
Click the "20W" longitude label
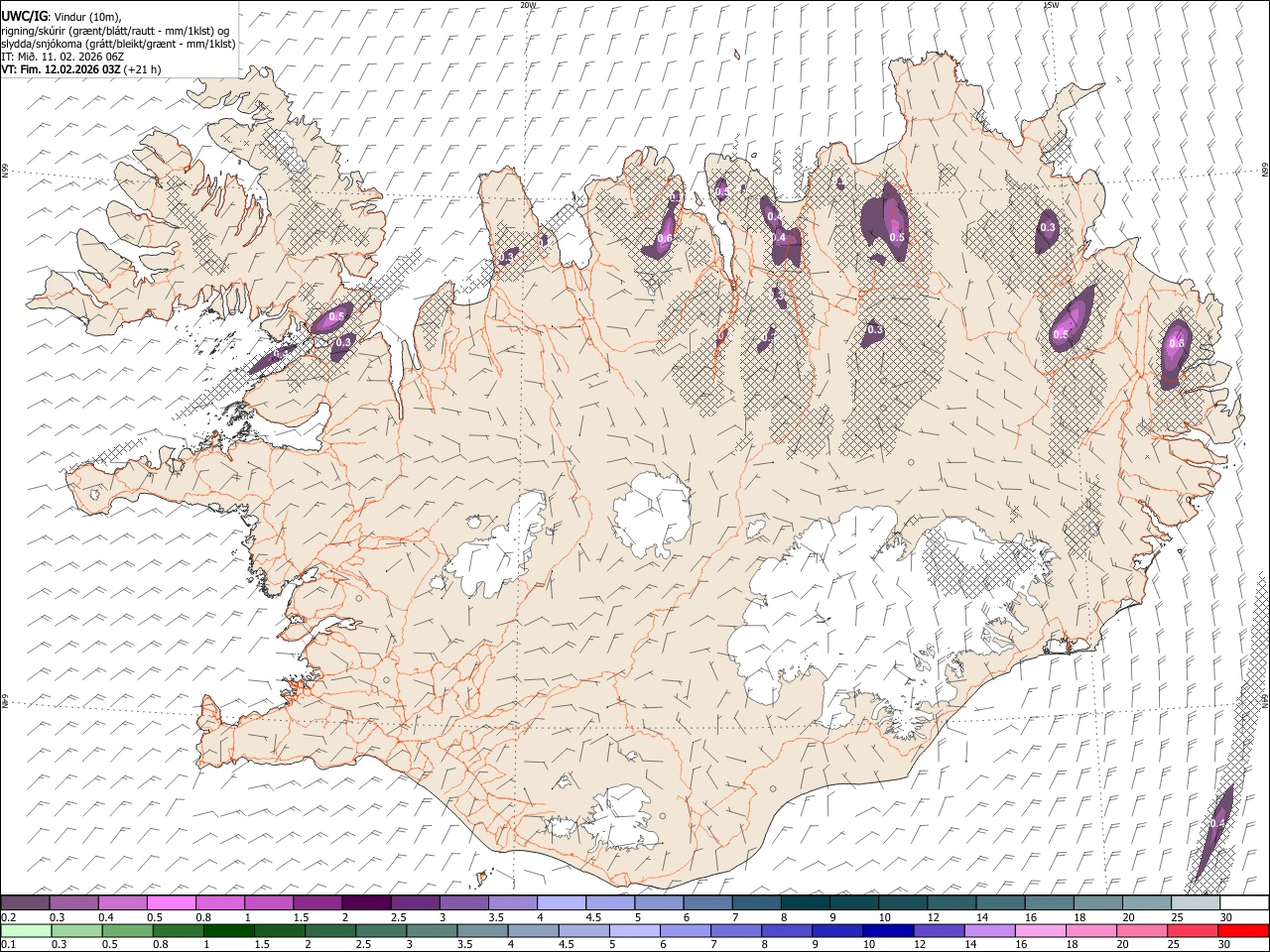click(x=528, y=5)
